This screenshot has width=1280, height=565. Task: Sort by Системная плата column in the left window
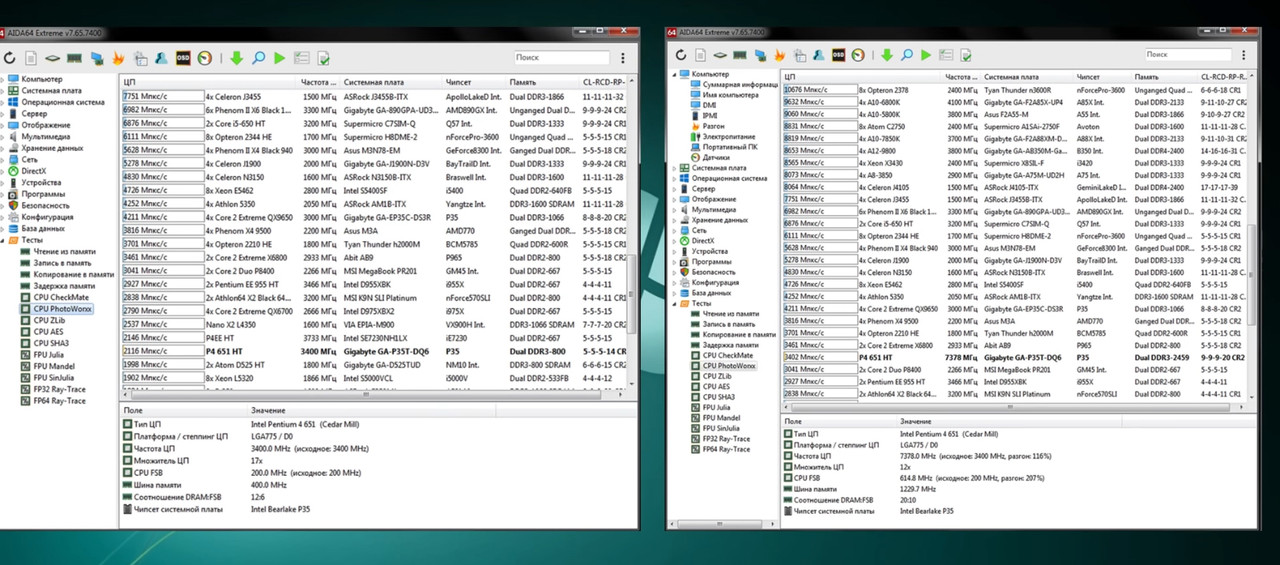click(x=392, y=82)
